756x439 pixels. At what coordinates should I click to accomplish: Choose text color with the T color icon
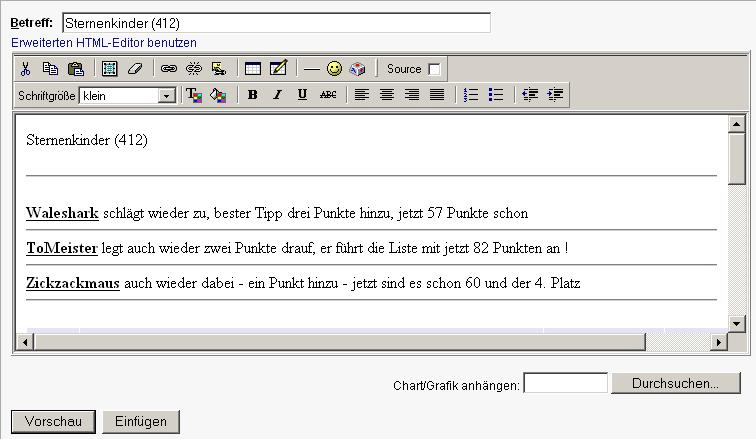[x=194, y=95]
